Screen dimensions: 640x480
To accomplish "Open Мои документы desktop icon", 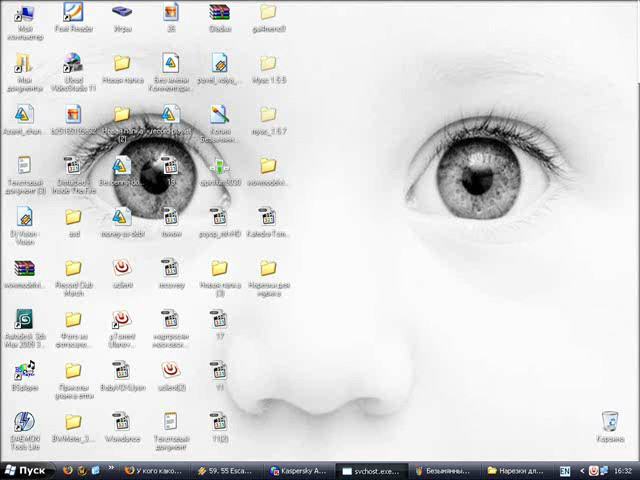I will 24,65.
